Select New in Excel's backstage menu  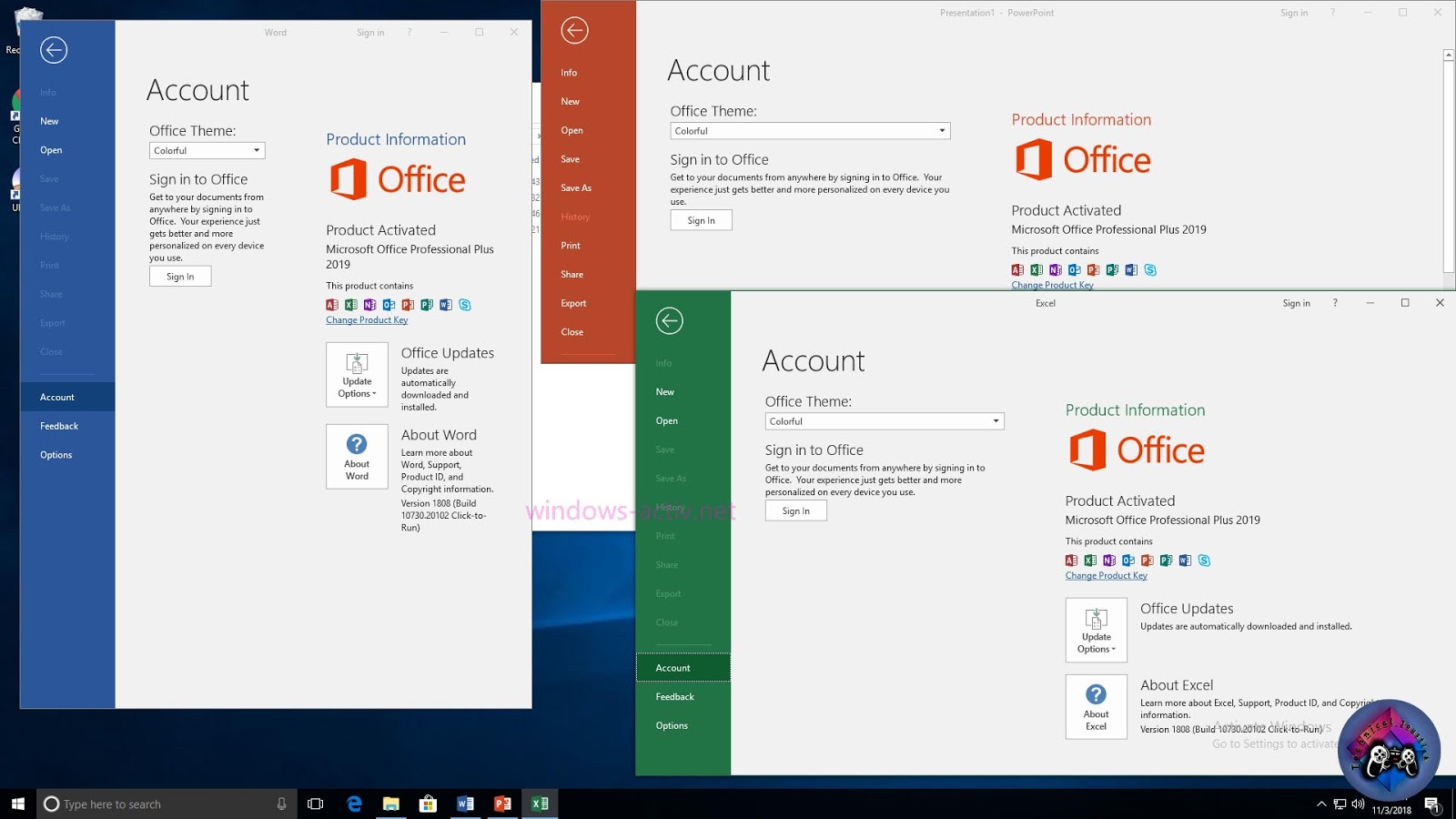tap(665, 392)
